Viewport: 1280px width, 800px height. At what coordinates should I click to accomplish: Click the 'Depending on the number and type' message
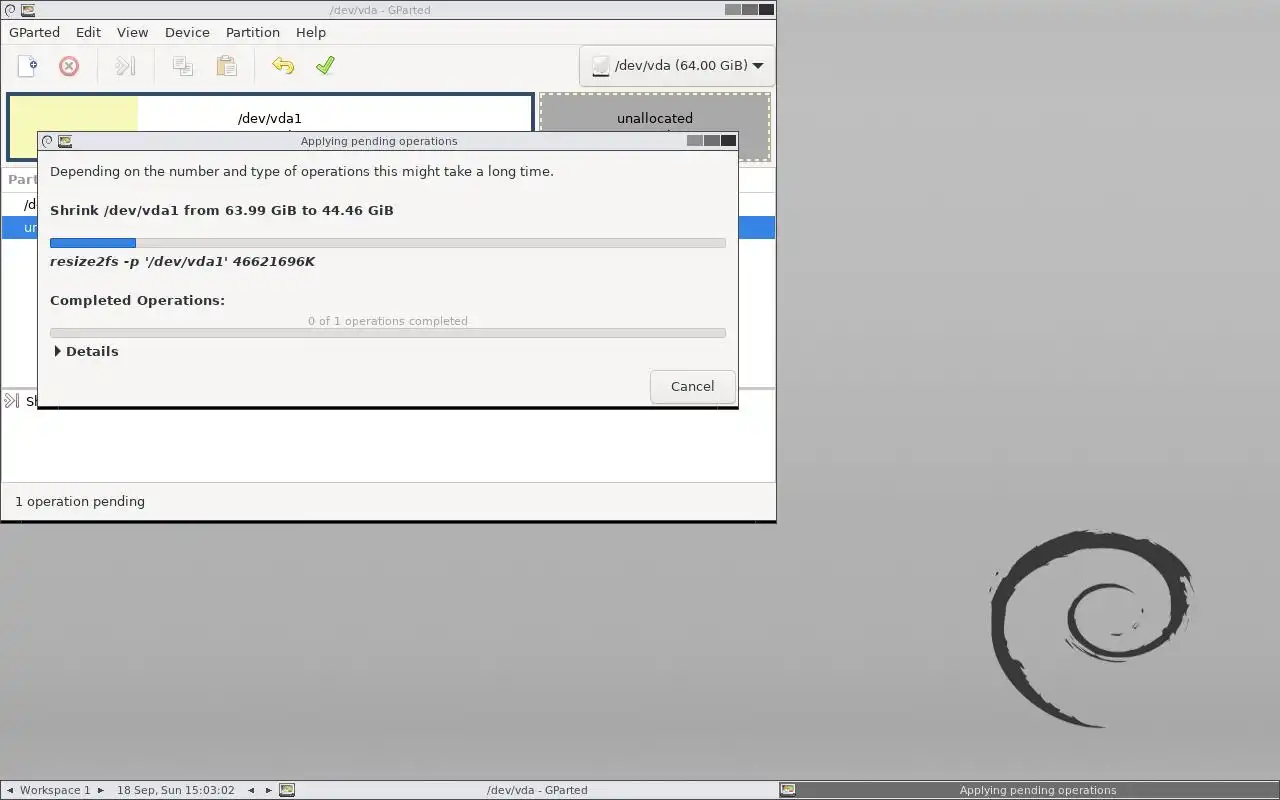302,171
